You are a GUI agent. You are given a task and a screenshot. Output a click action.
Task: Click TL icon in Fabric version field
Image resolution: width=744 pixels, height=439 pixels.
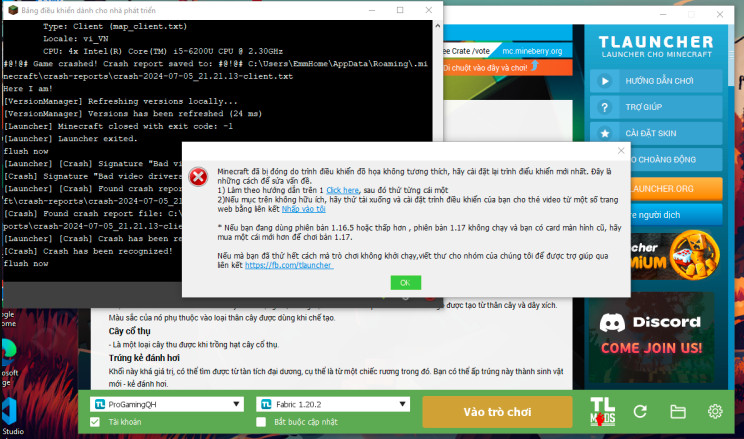(266, 404)
